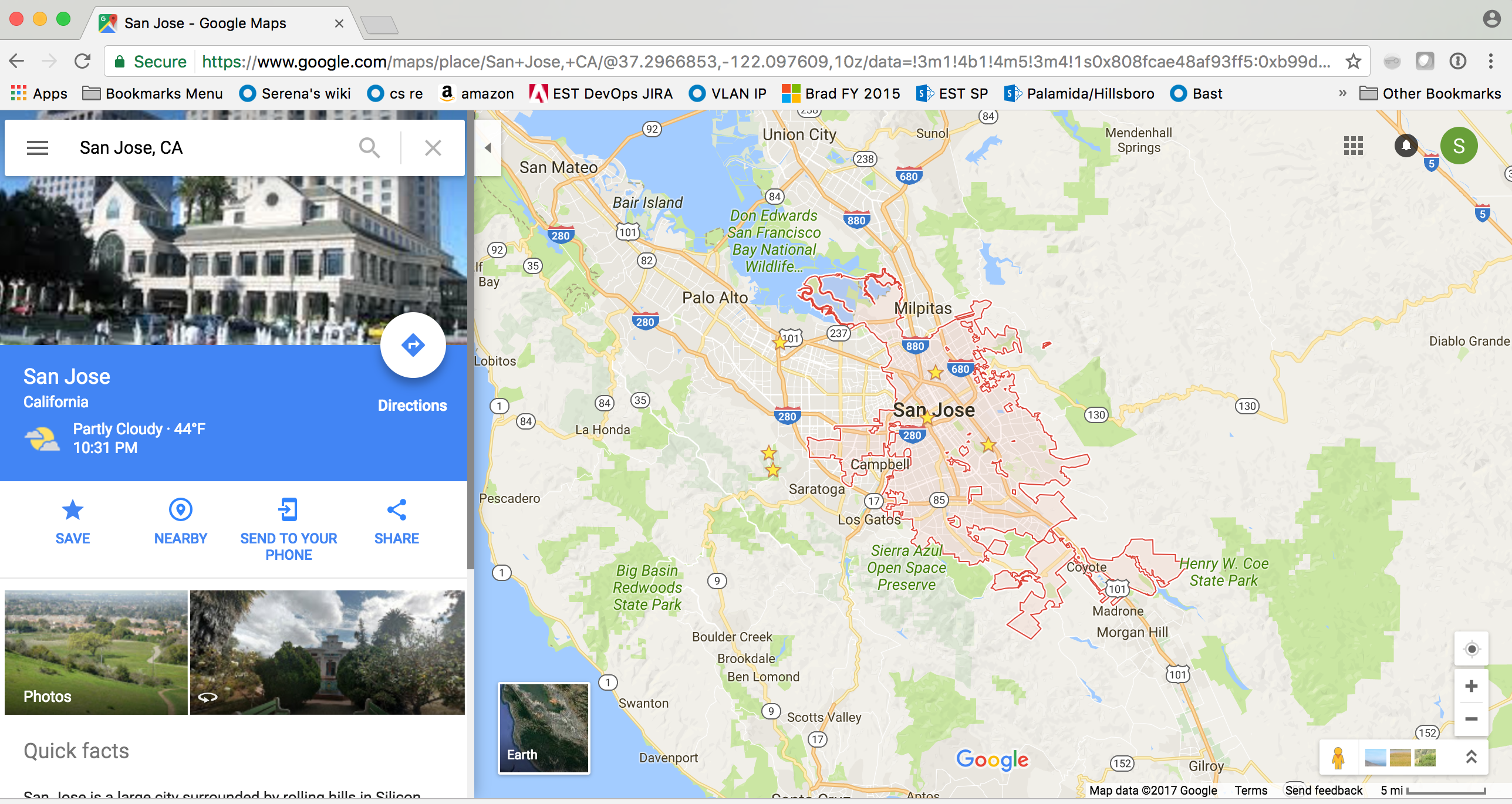Open the Google apps grid

(1354, 146)
